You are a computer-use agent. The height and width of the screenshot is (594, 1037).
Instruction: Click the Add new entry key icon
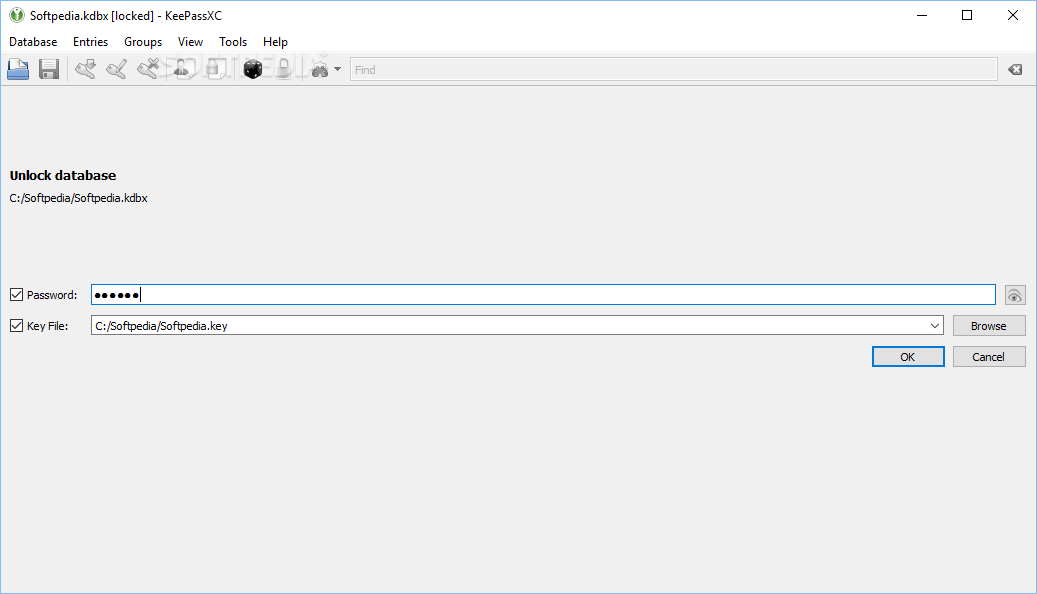coord(85,69)
